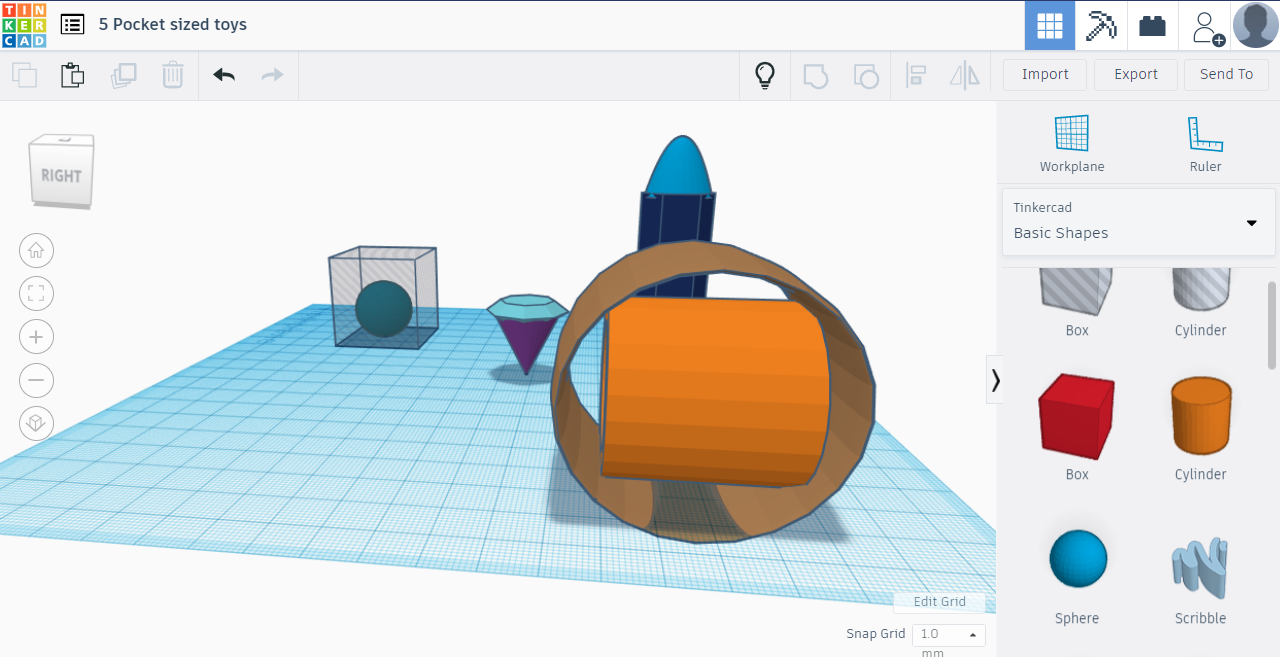This screenshot has width=1280, height=657.
Task: Redo the undone action
Action: pyautogui.click(x=272, y=74)
